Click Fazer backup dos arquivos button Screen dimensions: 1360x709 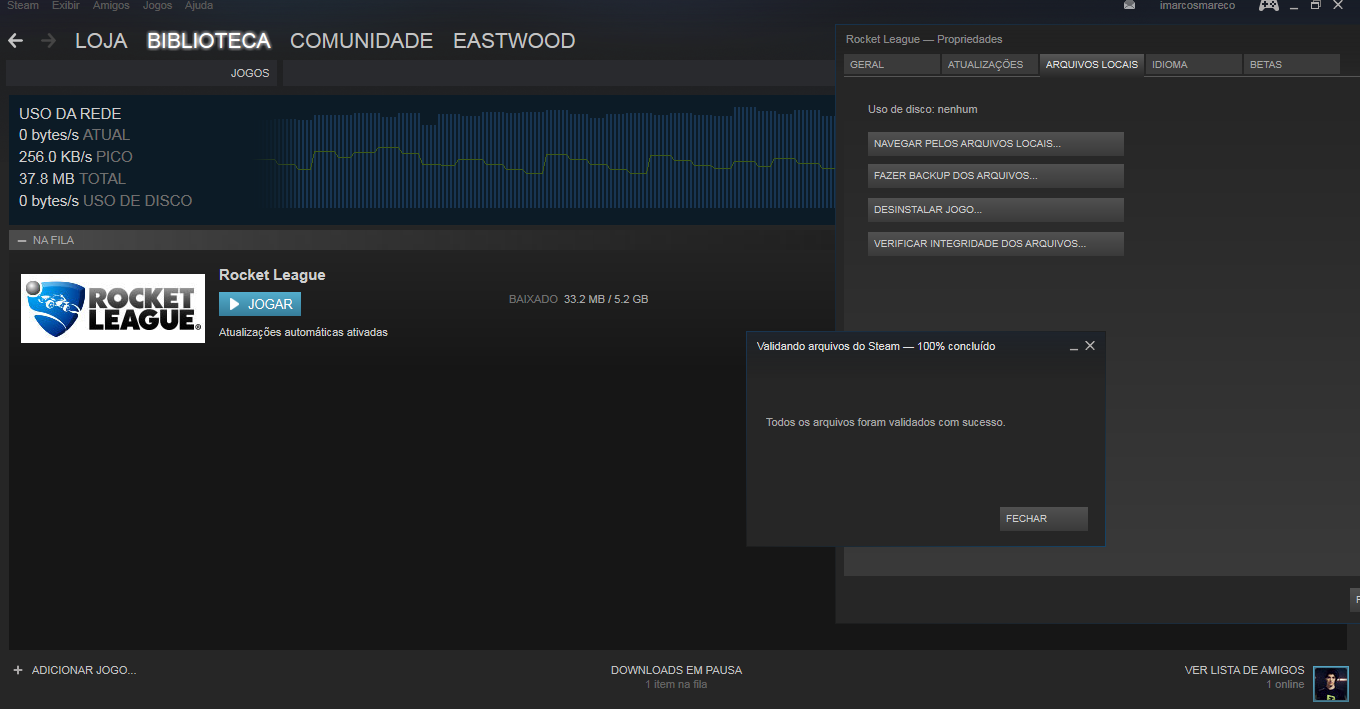[996, 176]
